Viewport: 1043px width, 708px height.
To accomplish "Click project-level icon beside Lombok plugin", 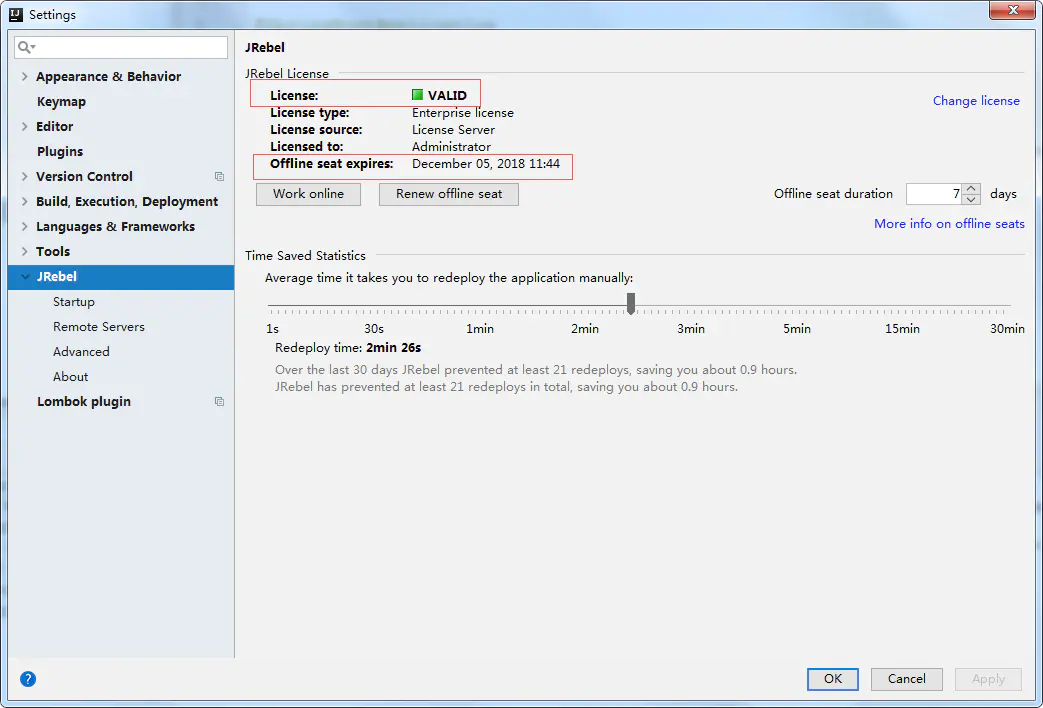I will tap(219, 401).
